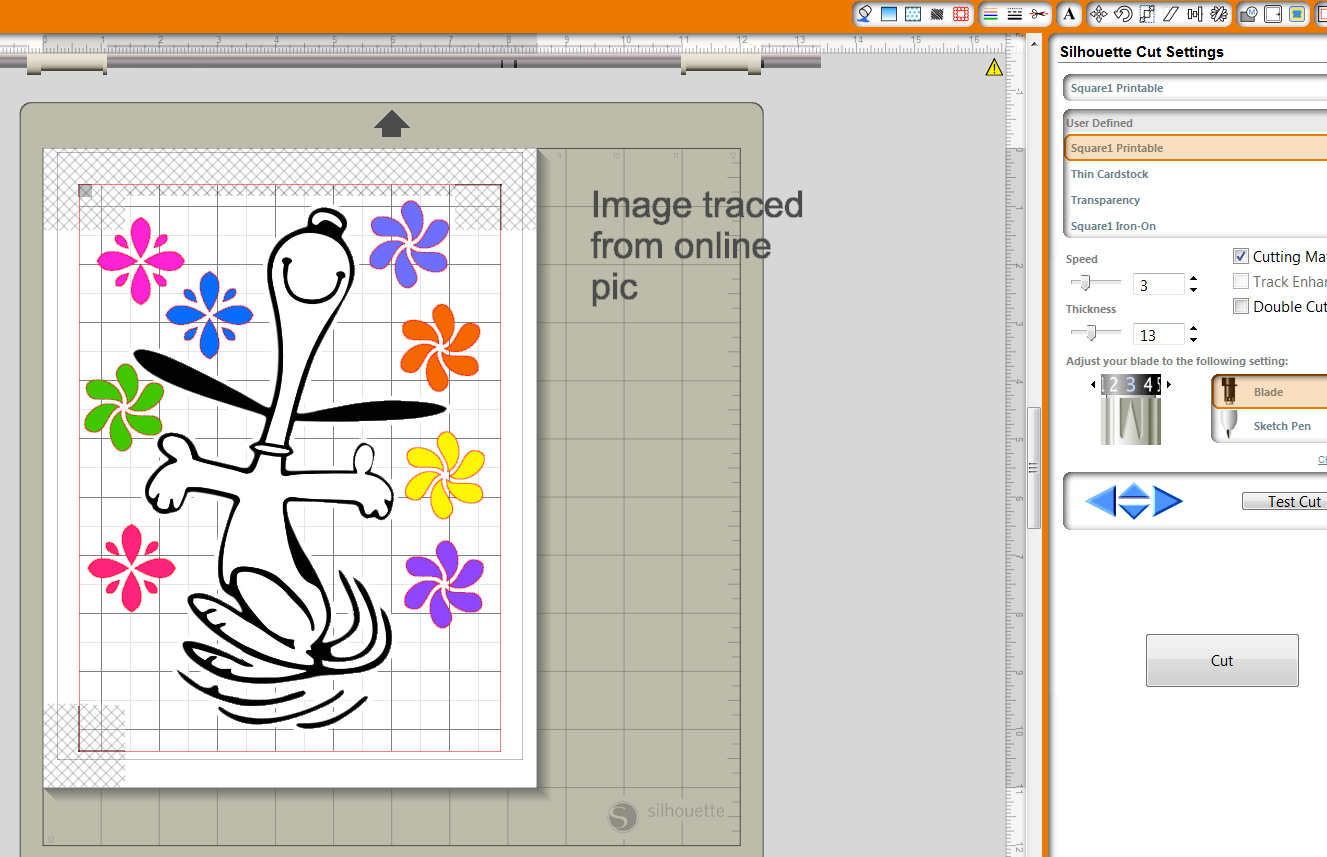This screenshot has height=857, width=1327.
Task: Adjust the Speed slider handle
Action: [1086, 284]
